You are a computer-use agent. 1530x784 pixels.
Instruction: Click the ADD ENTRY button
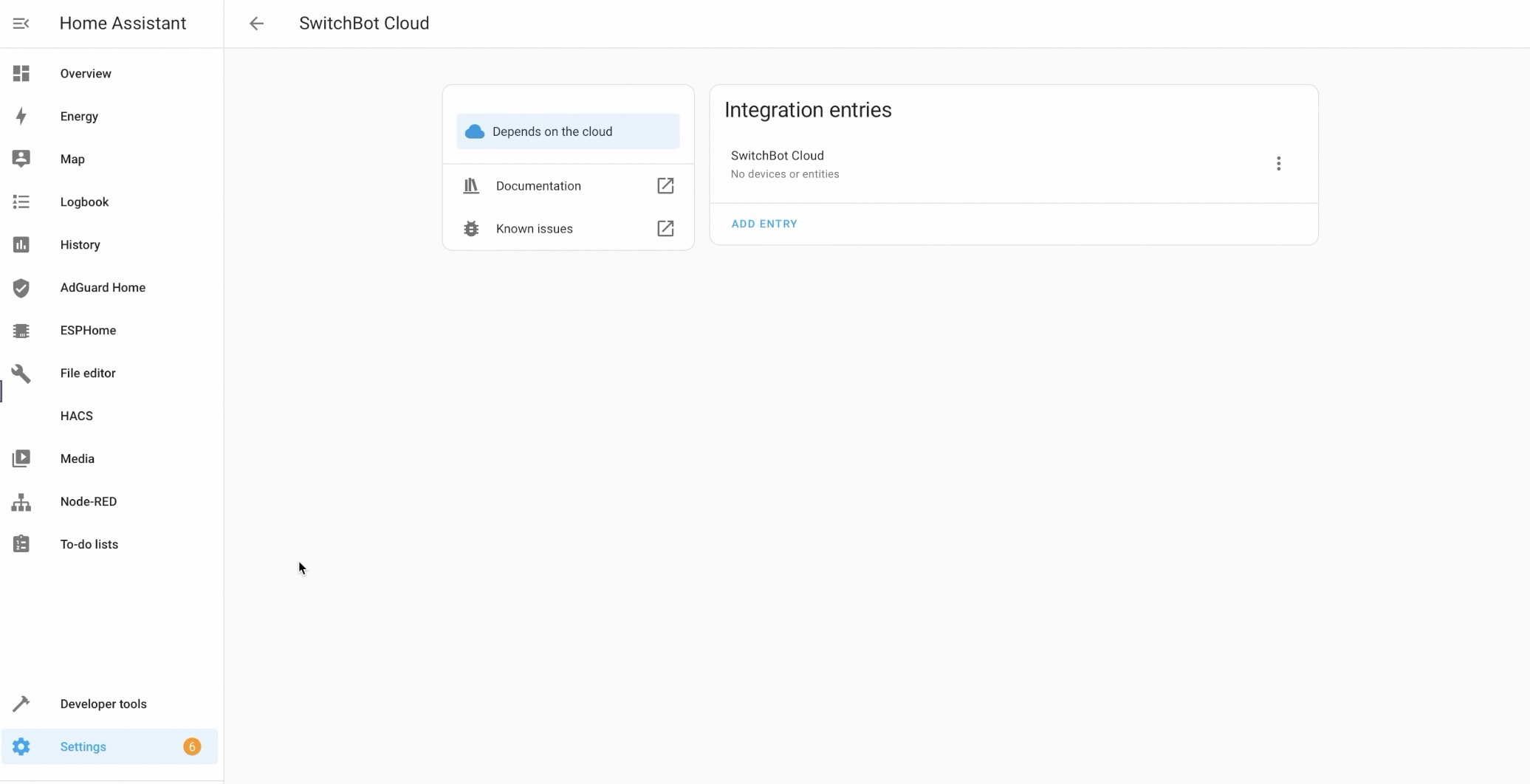[764, 224]
